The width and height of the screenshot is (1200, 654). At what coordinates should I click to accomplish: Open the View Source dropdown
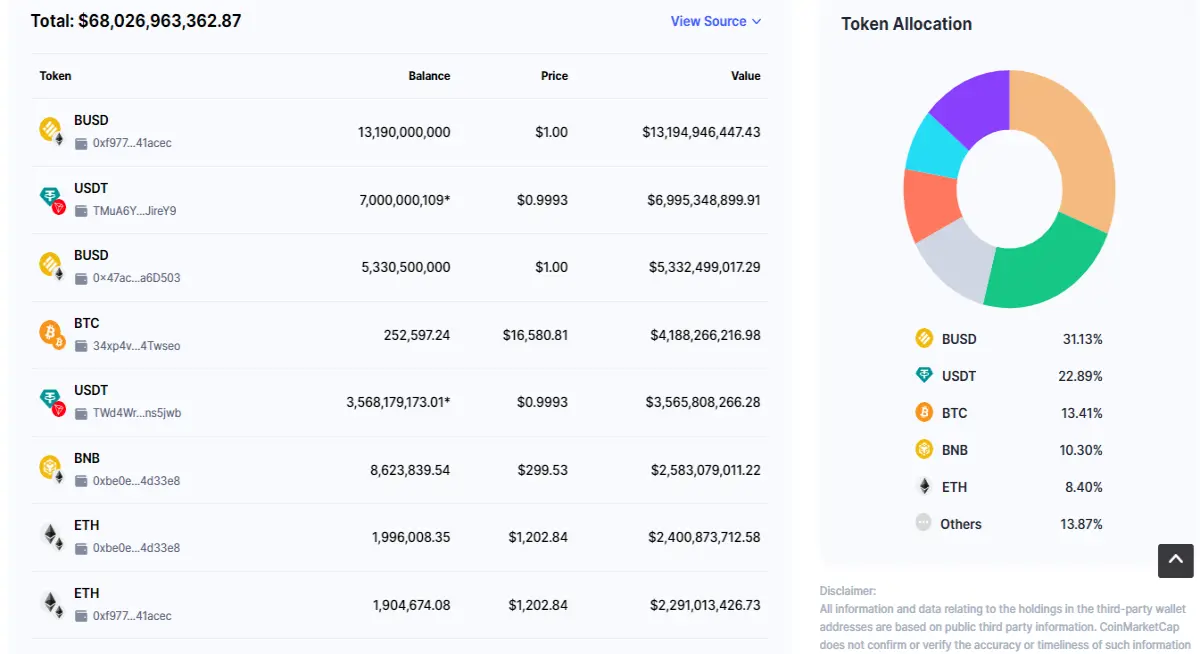pos(716,21)
